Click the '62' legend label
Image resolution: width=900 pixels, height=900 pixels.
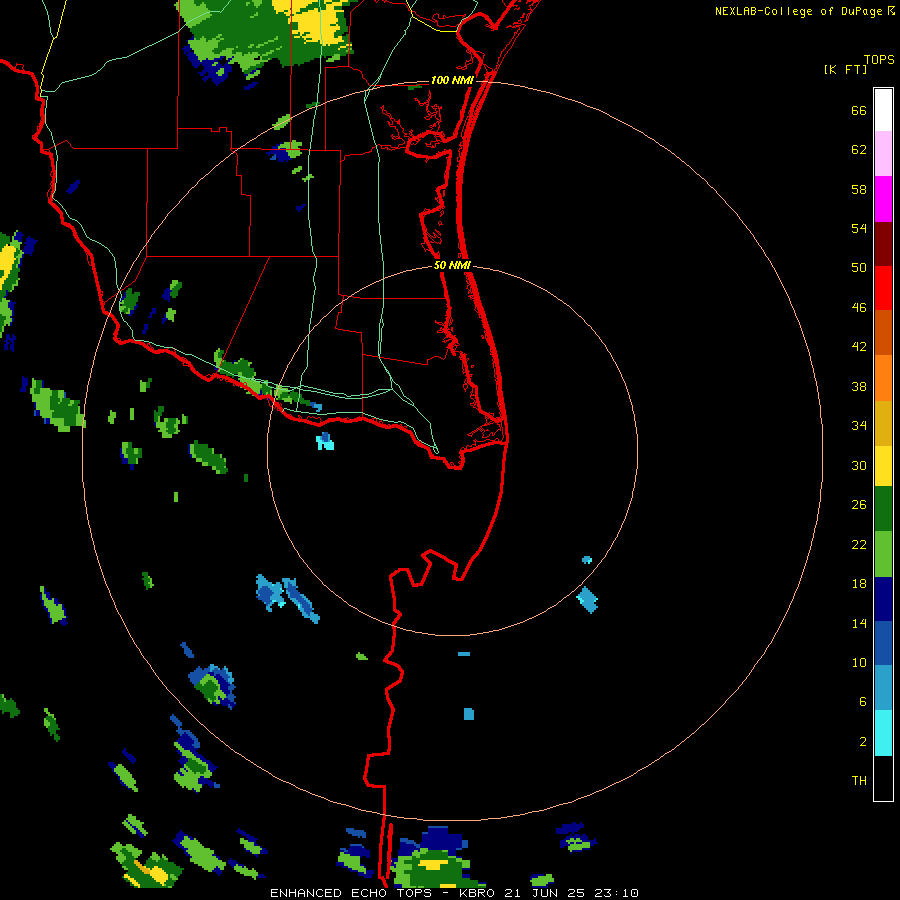pyautogui.click(x=859, y=150)
